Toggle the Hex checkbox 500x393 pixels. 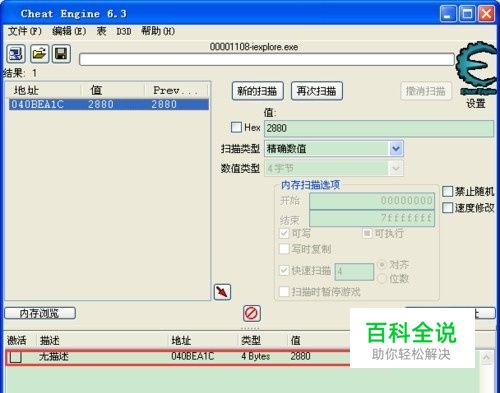[236, 127]
